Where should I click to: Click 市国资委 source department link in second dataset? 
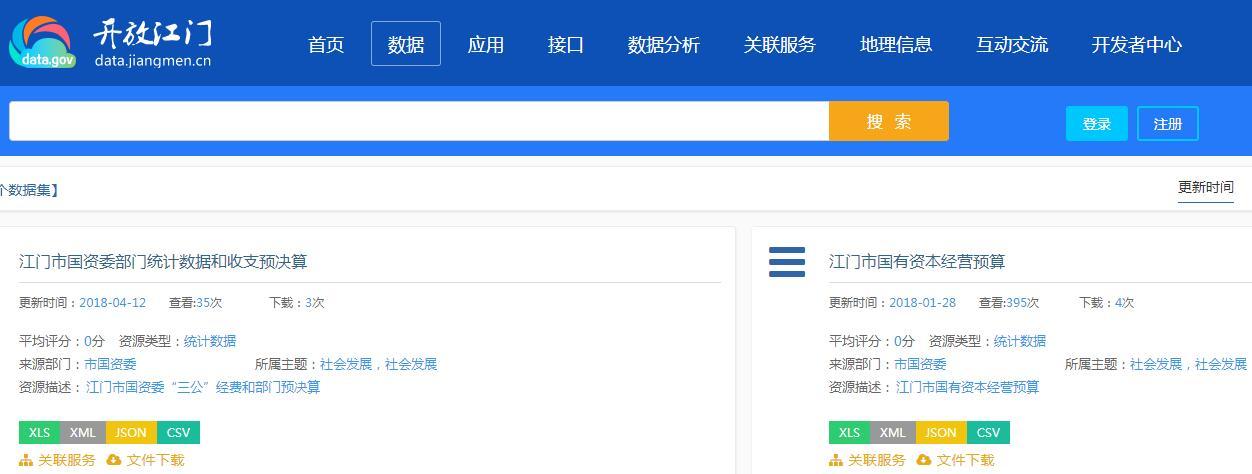[920, 364]
